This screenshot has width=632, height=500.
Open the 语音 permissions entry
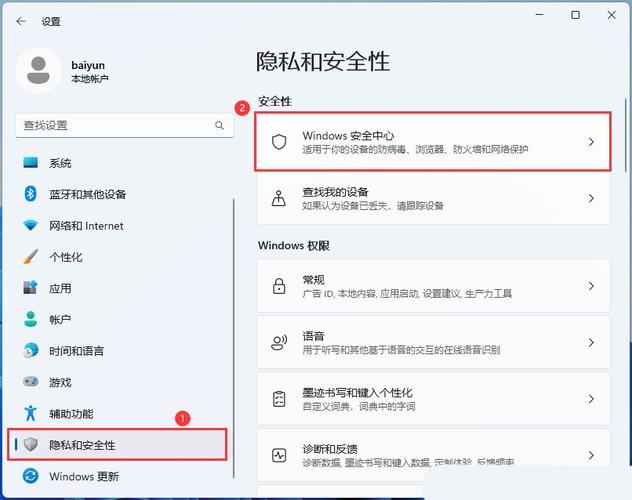click(x=433, y=342)
